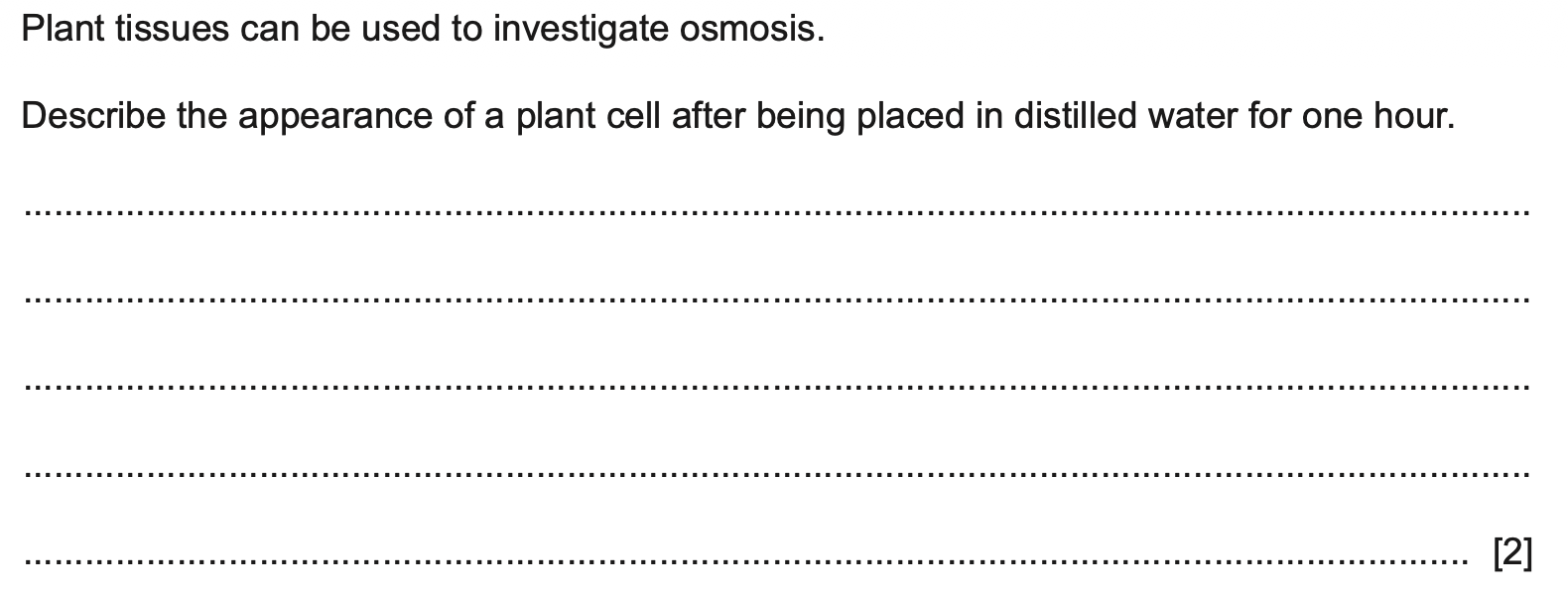
Task: Click the second dotted answer line
Action: tap(776, 298)
